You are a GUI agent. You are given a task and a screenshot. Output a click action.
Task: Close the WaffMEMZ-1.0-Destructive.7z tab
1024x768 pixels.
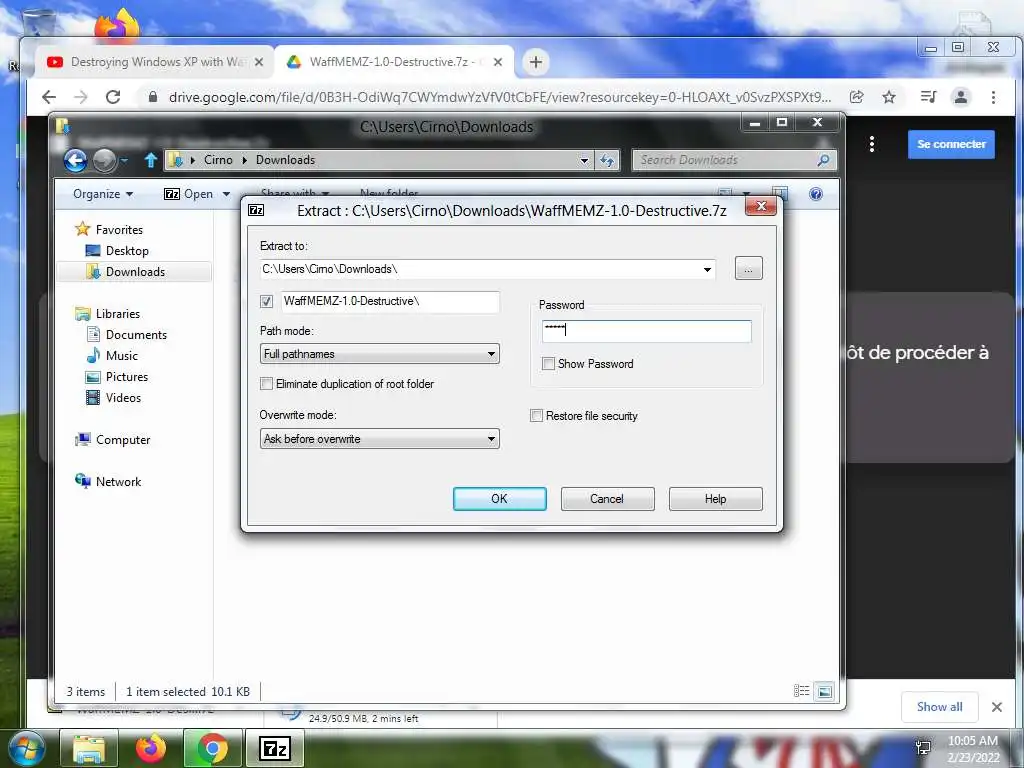point(498,62)
